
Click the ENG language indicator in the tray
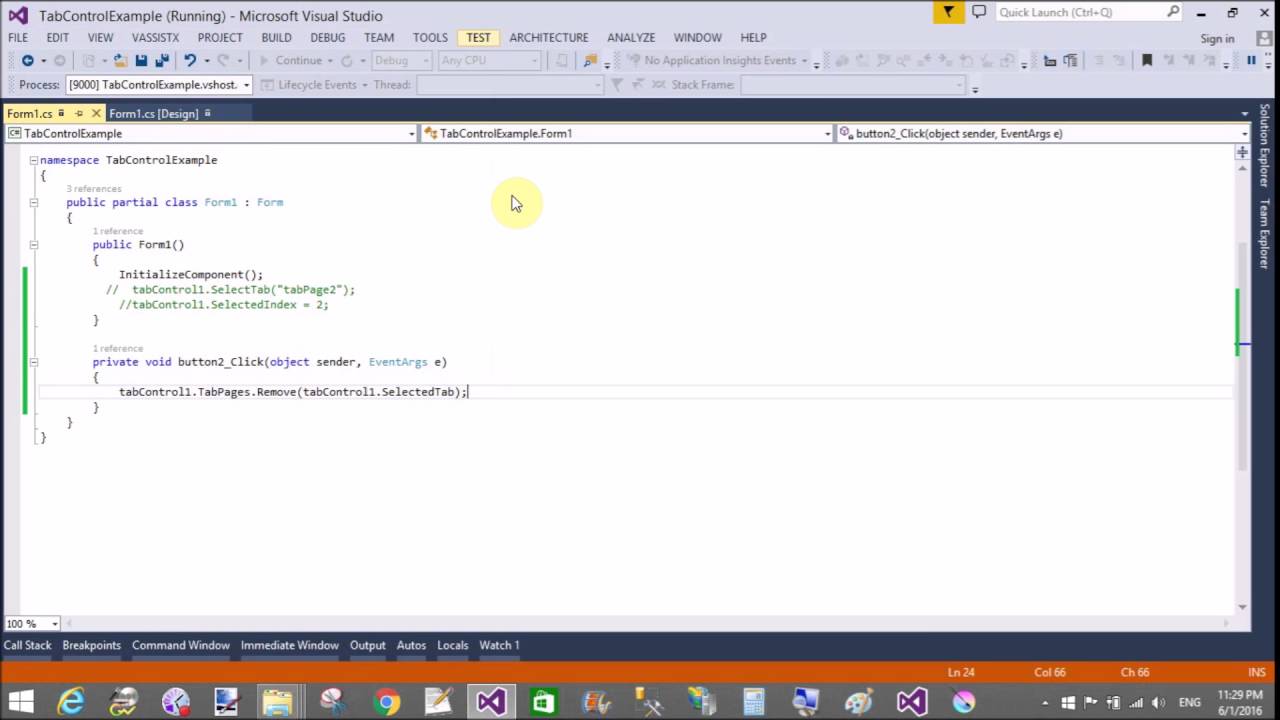tap(1190, 702)
